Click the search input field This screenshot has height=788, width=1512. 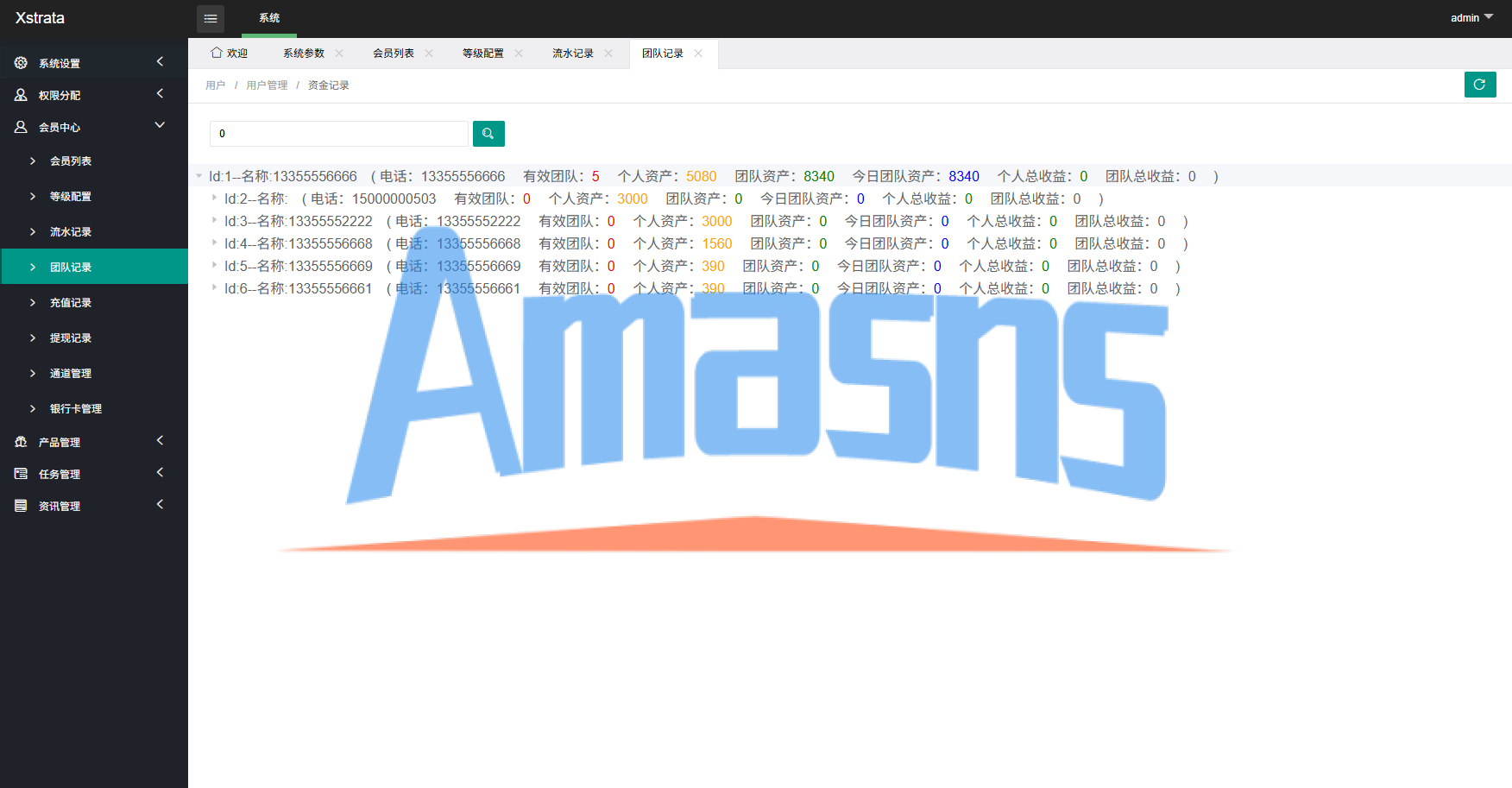pyautogui.click(x=339, y=134)
